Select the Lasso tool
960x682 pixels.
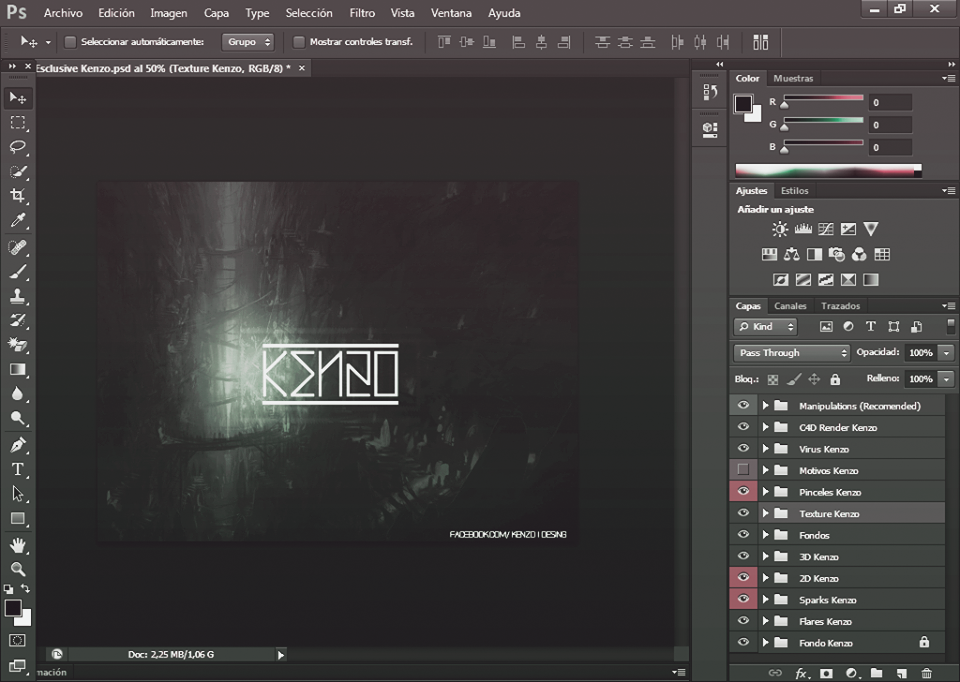coord(18,147)
